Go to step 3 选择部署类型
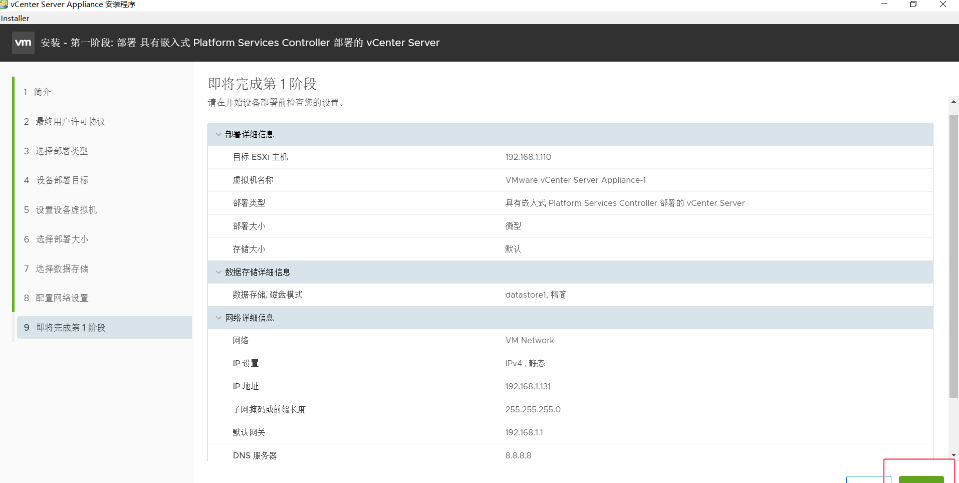This screenshot has height=483, width=959. click(56, 151)
